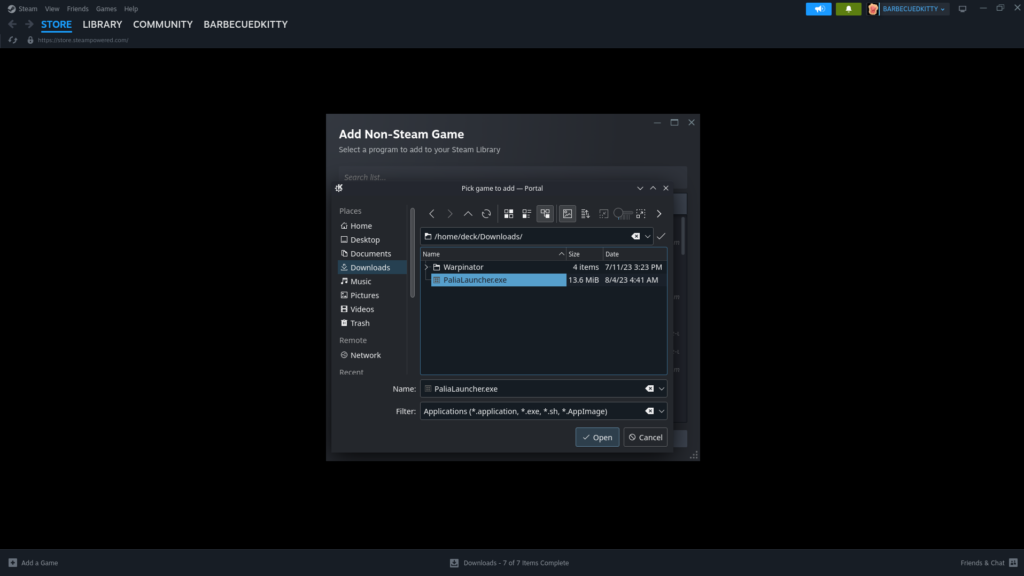Expand the Warpinator folder
The width and height of the screenshot is (1024, 576).
pos(426,267)
